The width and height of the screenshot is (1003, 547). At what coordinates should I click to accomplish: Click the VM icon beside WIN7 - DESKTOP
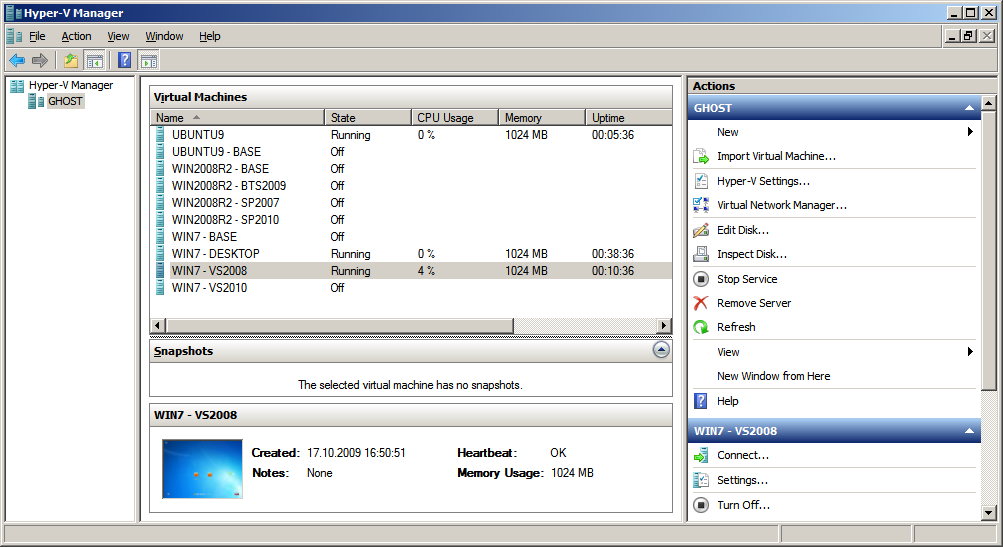pos(161,253)
